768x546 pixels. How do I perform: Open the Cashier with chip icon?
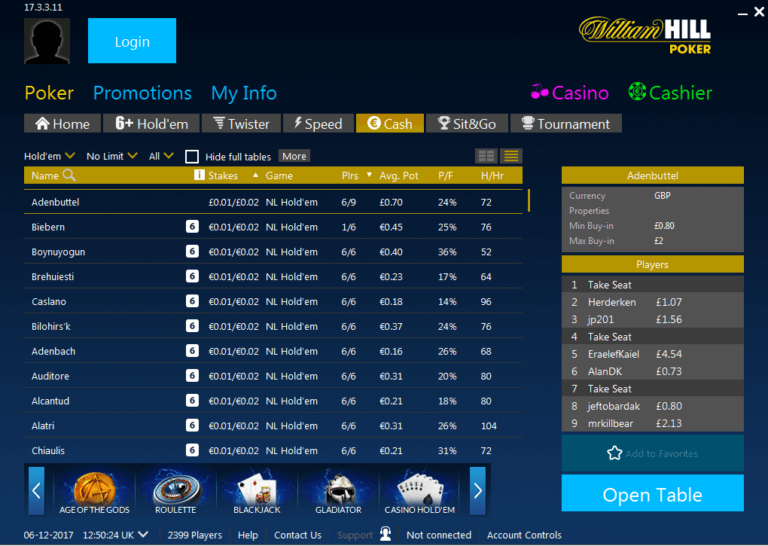point(670,93)
